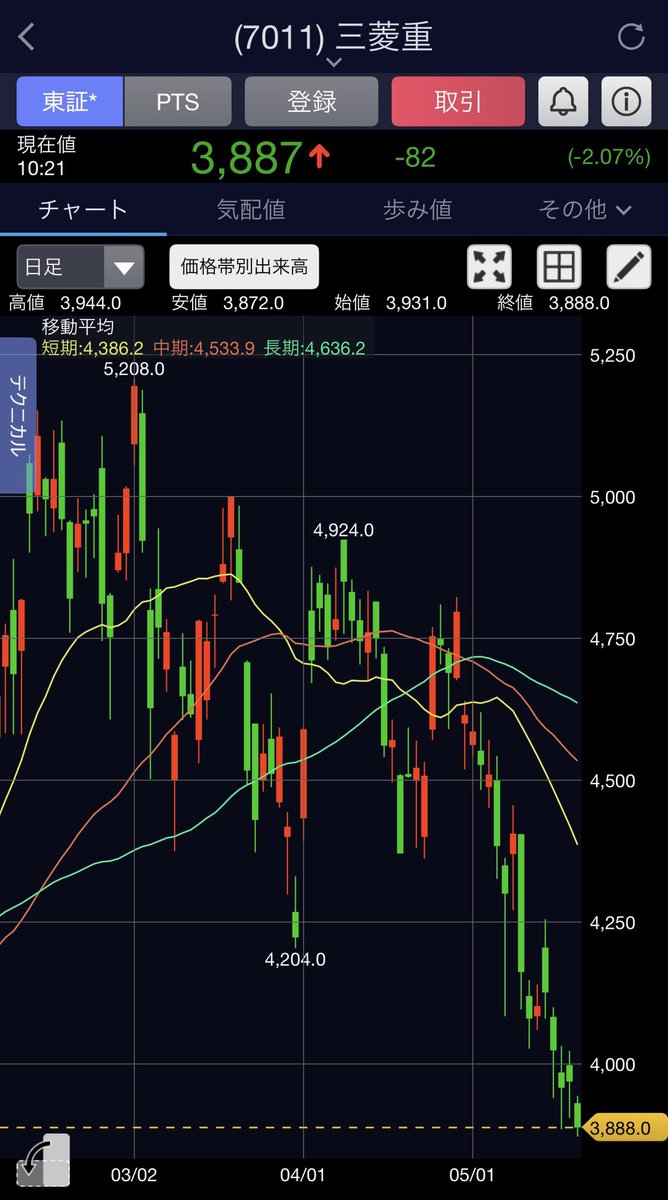Tap the 長期:4,636.2 moving average value
Screen dimensions: 668x1200
[315, 348]
